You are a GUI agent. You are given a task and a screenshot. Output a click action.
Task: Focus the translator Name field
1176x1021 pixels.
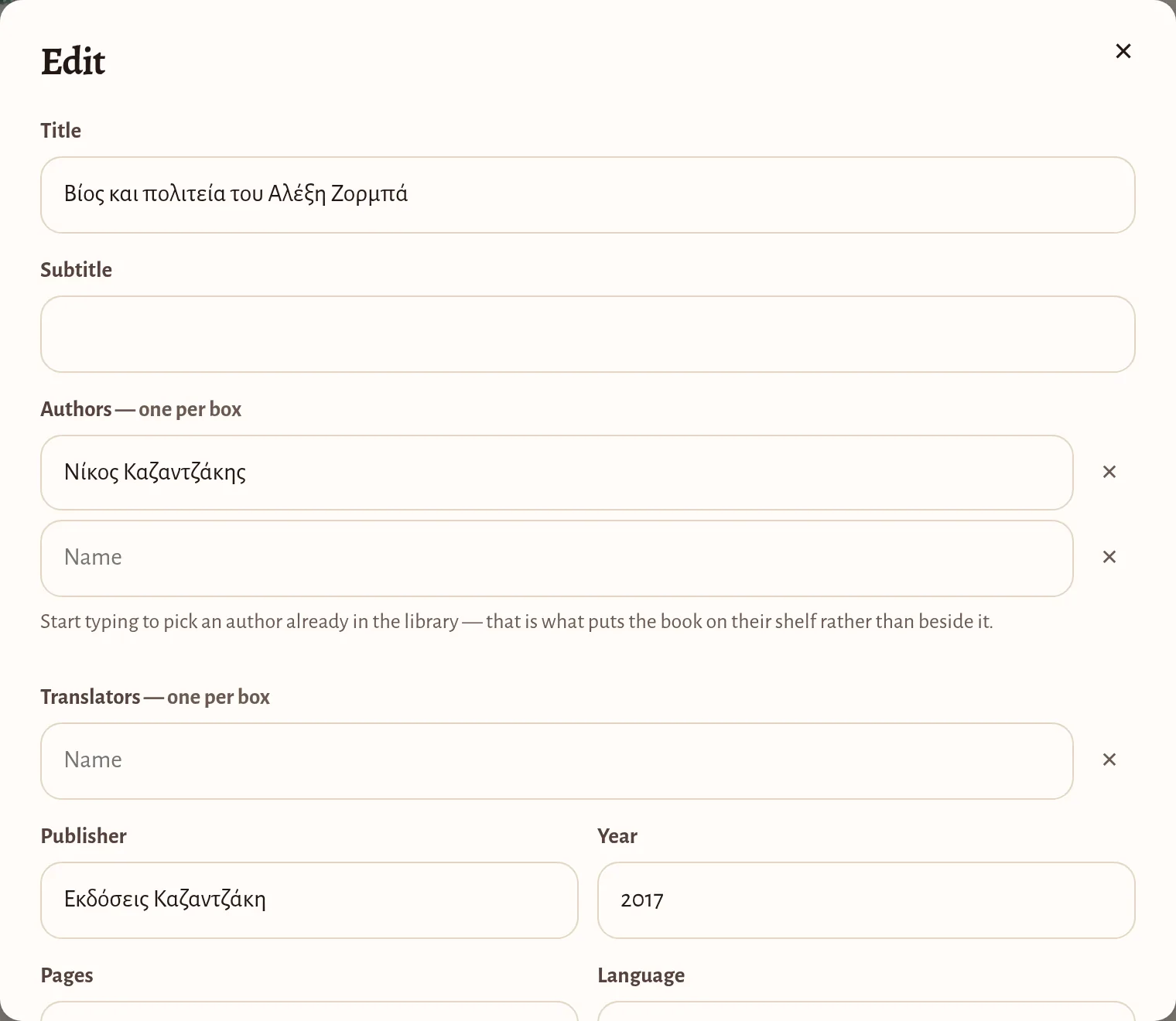point(557,761)
